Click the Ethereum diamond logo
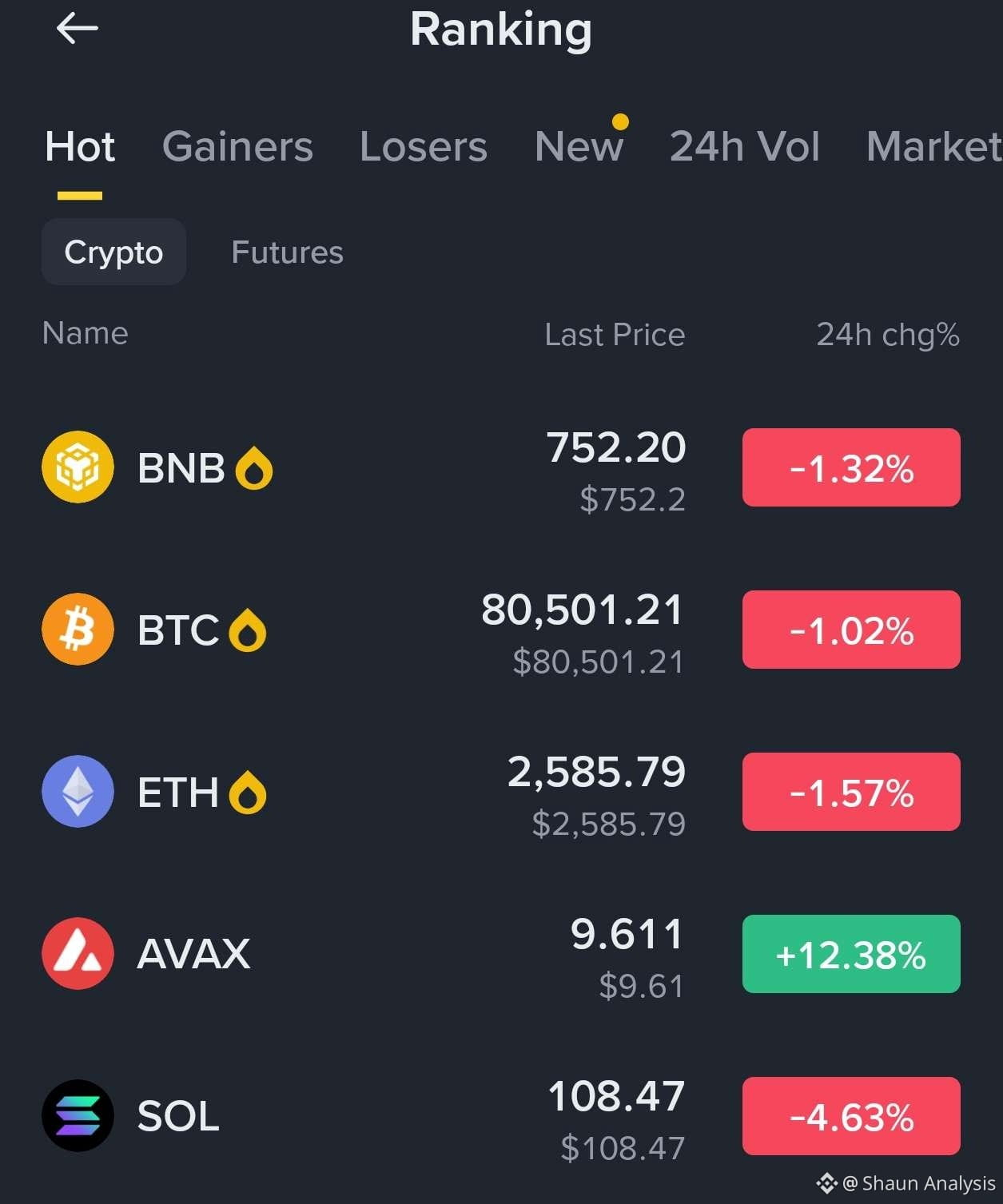Screen dimensions: 1003x1204 [x=78, y=791]
